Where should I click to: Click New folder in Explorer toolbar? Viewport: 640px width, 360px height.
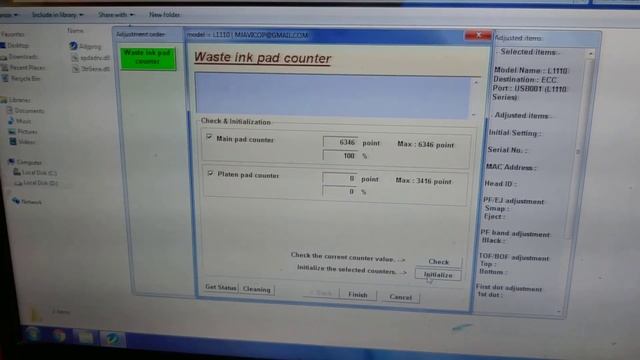164,15
